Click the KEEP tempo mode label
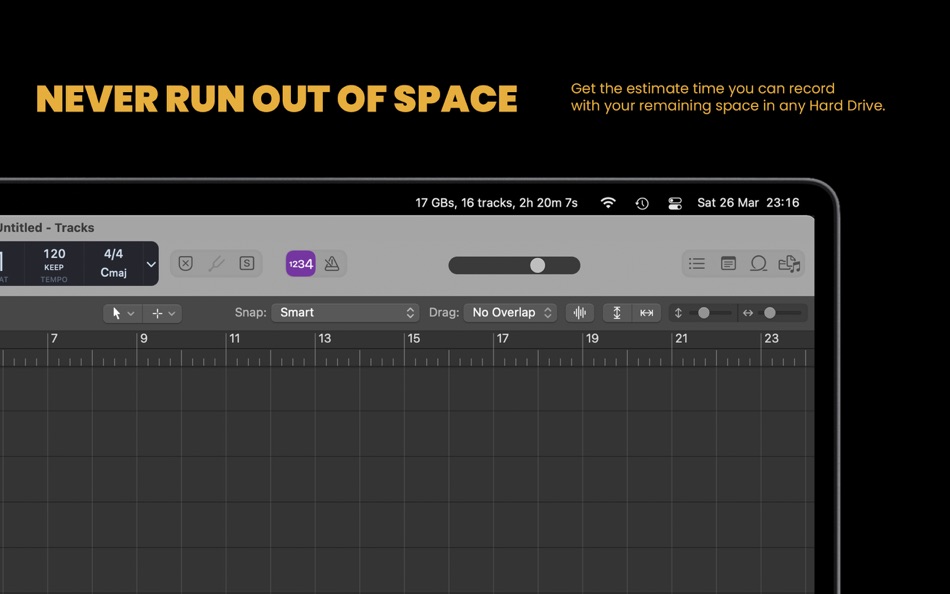This screenshot has height=594, width=950. pos(54,267)
